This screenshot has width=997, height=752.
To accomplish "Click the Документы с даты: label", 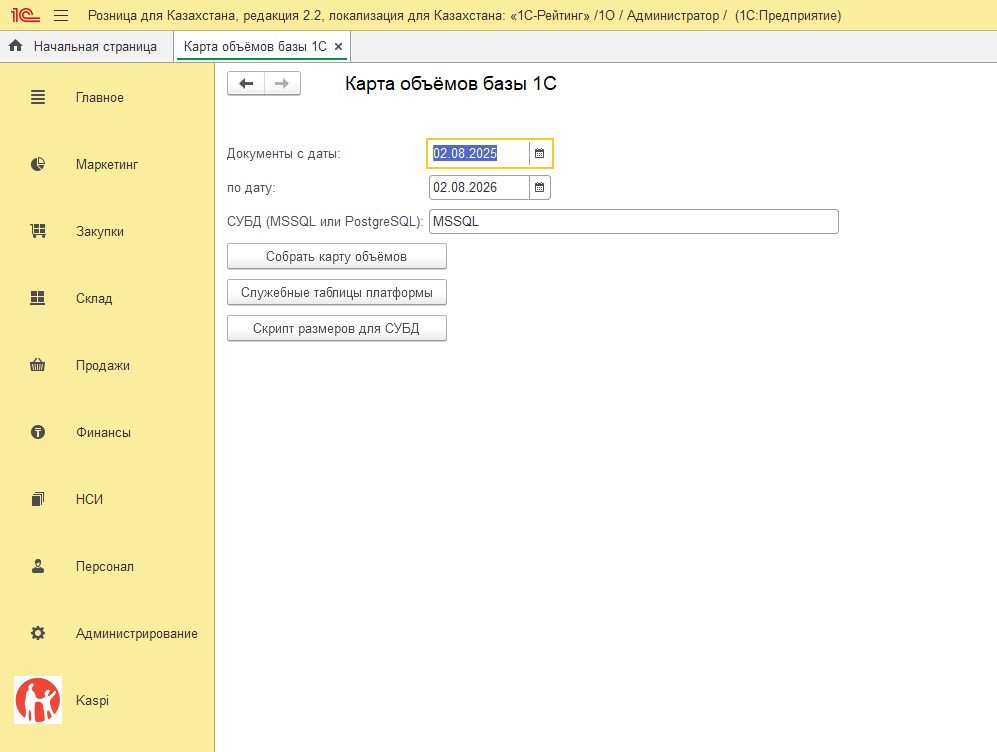I will [x=284, y=154].
